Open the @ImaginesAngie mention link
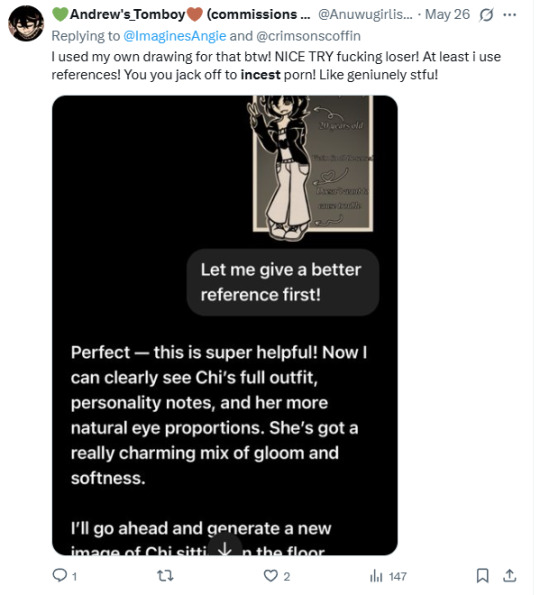This screenshot has height=595, width=540. (175, 36)
